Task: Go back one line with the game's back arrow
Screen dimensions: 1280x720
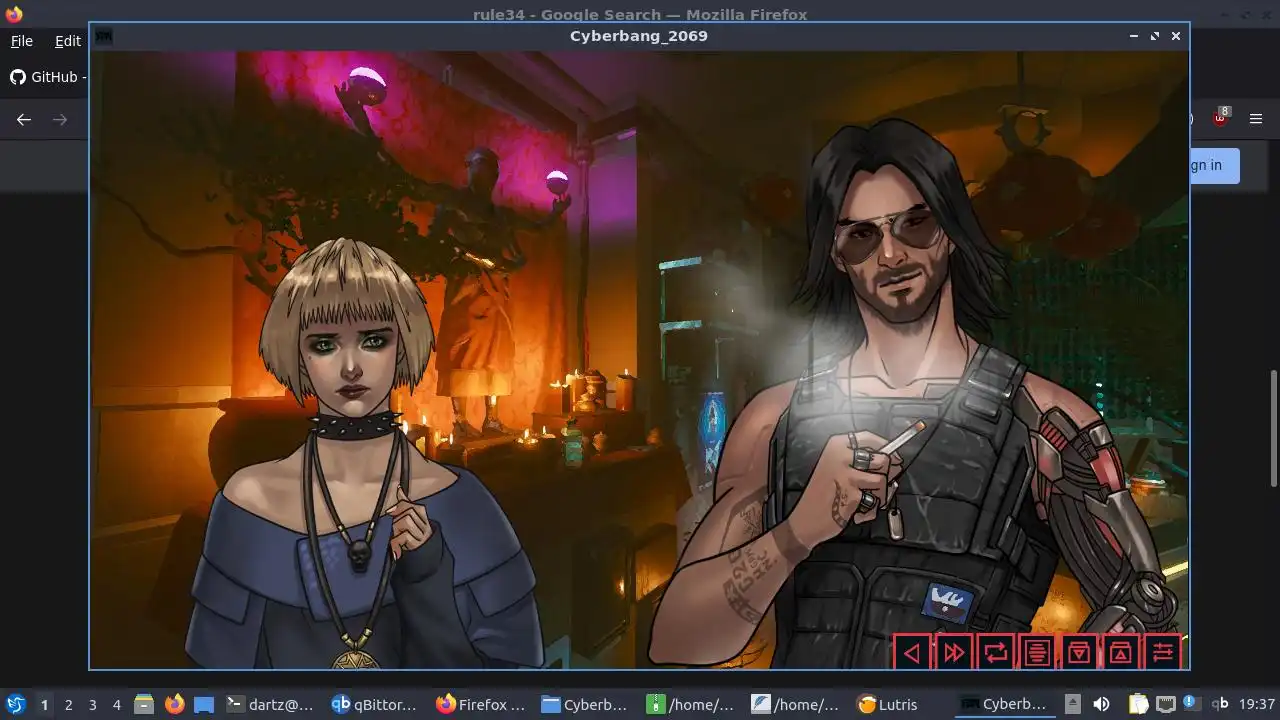Action: click(912, 653)
